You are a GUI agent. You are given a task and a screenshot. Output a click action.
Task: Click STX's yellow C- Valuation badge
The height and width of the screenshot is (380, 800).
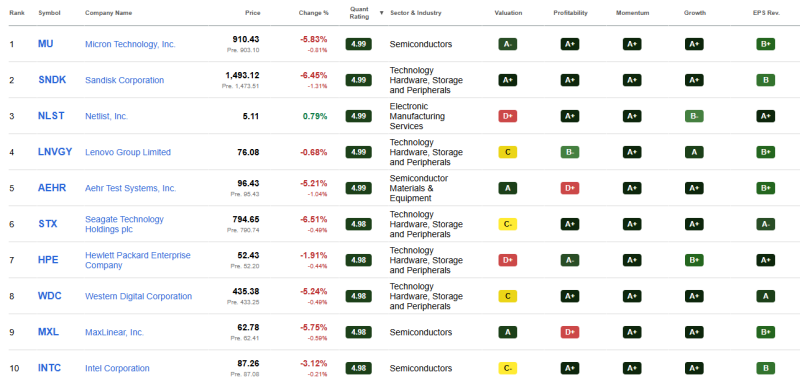click(x=508, y=224)
